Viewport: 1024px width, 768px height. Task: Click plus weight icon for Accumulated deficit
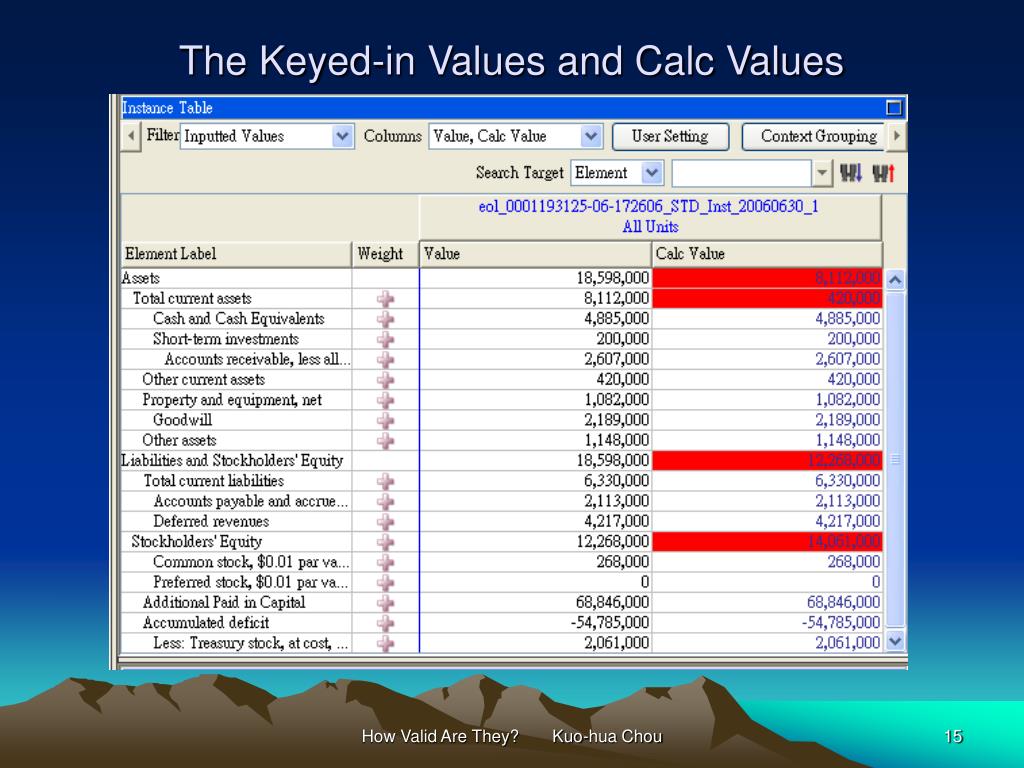point(385,623)
